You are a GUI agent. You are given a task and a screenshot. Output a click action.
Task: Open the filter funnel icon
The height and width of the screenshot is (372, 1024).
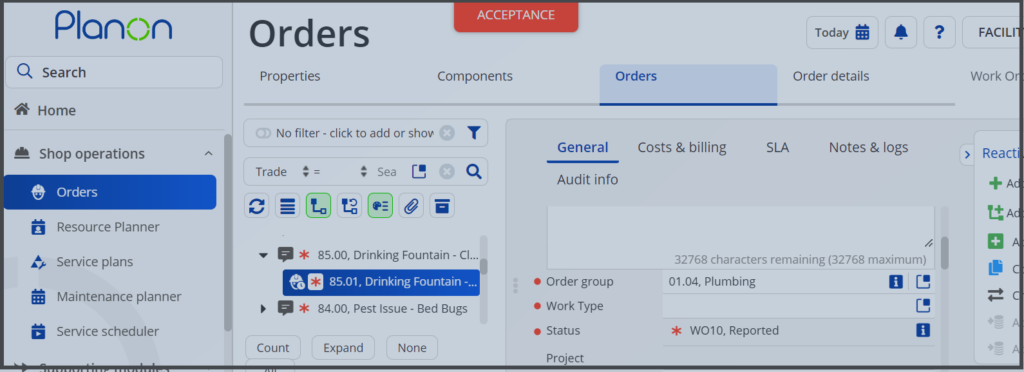474,133
